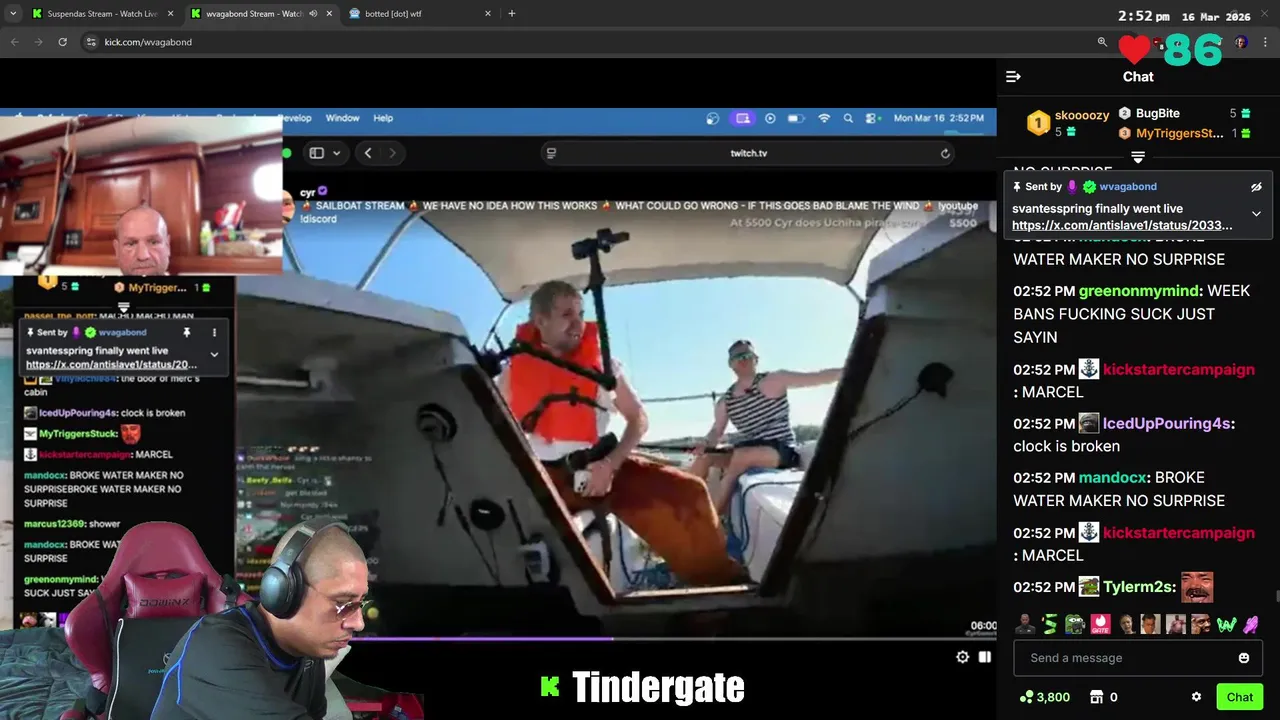
Task: Open the x.com/antislave1 pinned link
Action: (1122, 226)
